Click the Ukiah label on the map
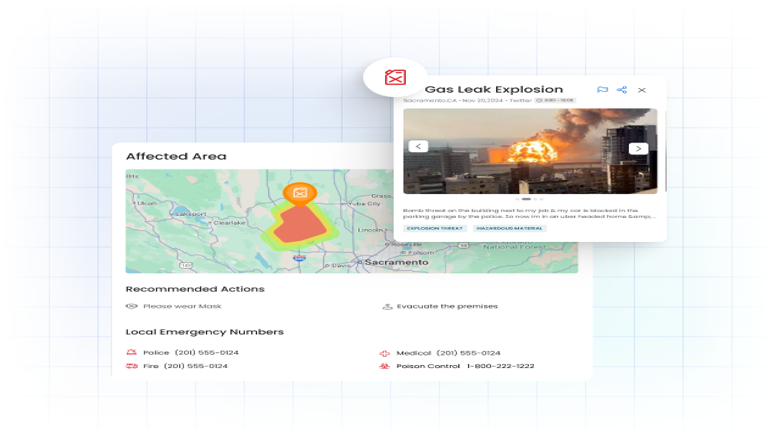The height and width of the screenshot is (439, 780). 147,203
